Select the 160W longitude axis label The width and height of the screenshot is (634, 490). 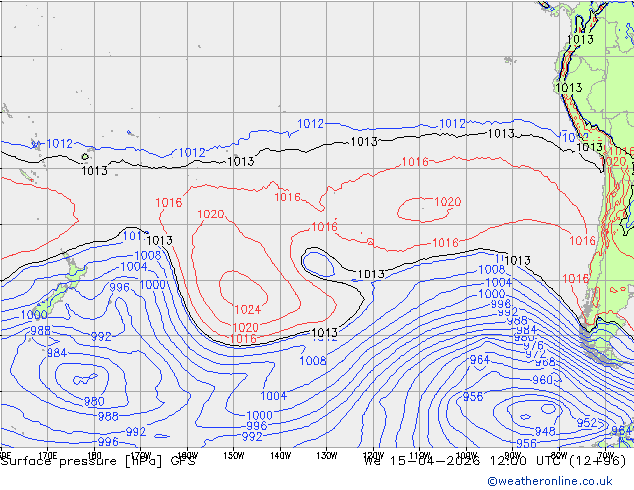point(188,456)
